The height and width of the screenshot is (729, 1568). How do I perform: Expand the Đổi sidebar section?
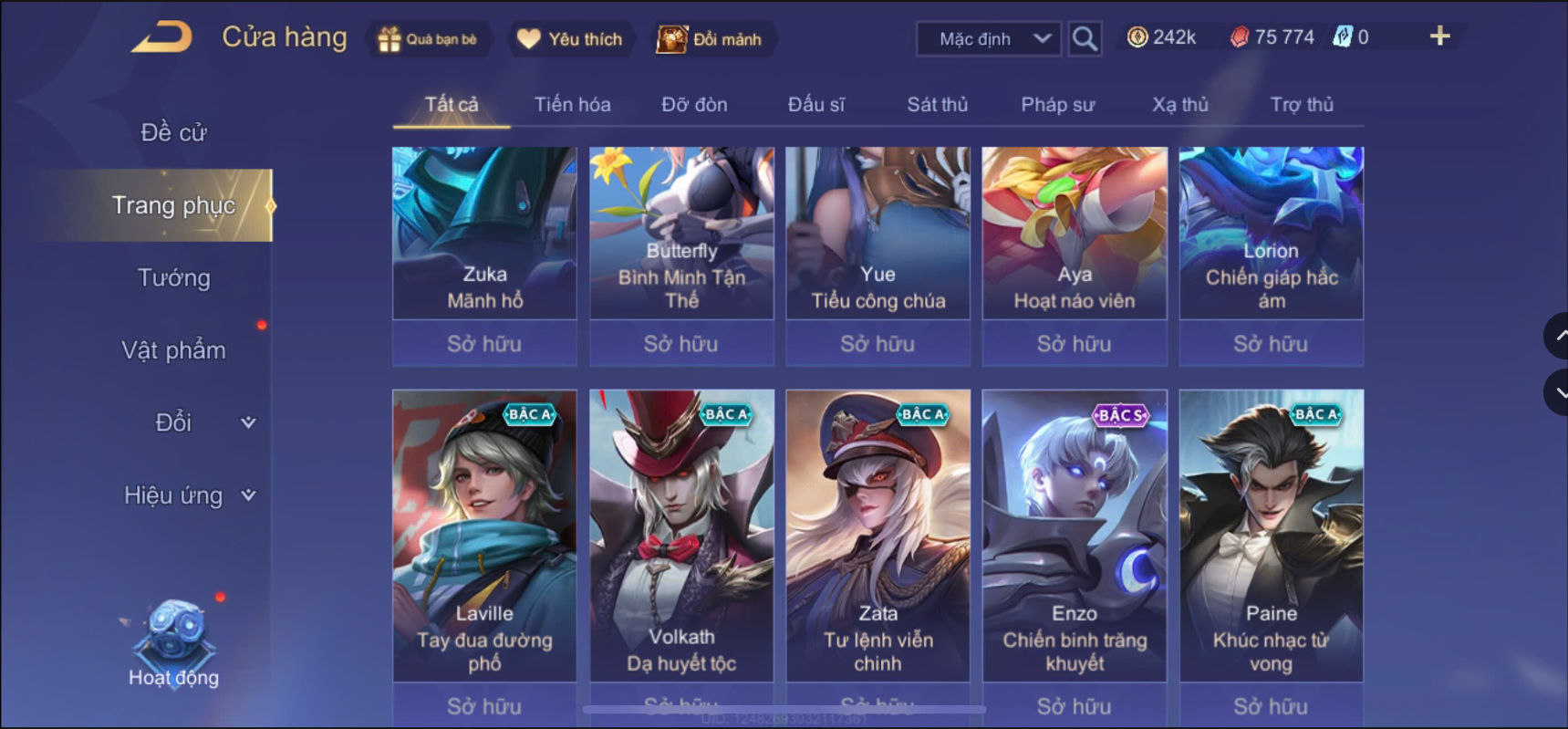pos(247,422)
